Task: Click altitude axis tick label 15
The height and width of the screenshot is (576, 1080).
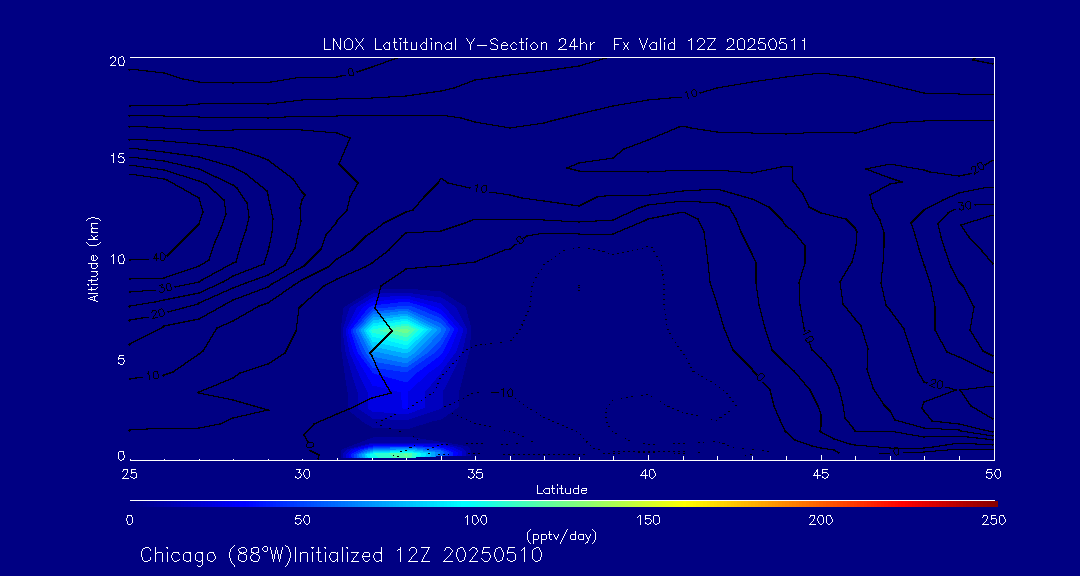Action: (x=117, y=158)
